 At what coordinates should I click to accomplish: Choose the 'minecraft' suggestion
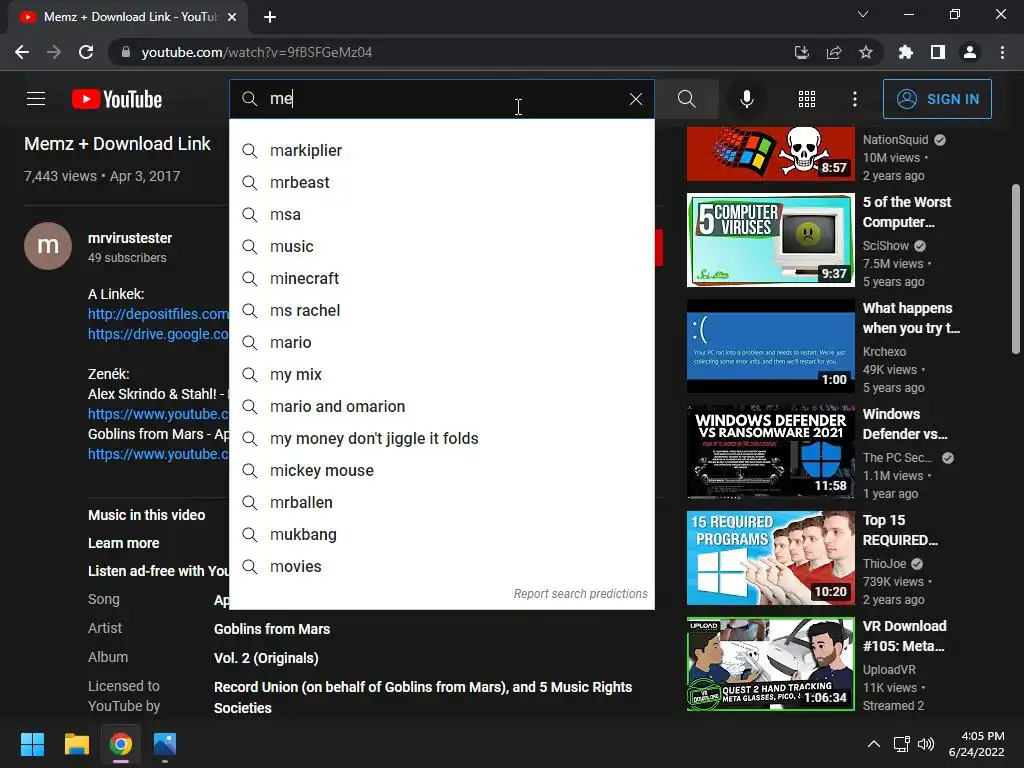(441, 279)
